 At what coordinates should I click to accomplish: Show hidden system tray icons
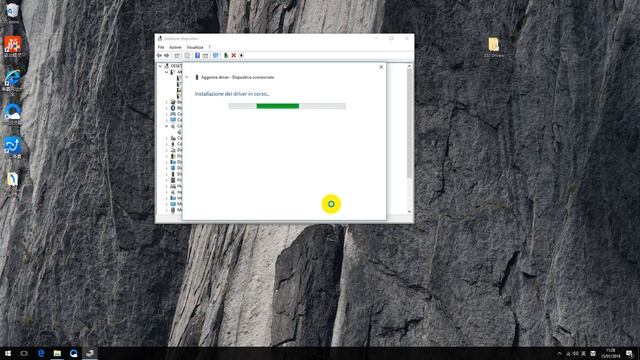559,353
